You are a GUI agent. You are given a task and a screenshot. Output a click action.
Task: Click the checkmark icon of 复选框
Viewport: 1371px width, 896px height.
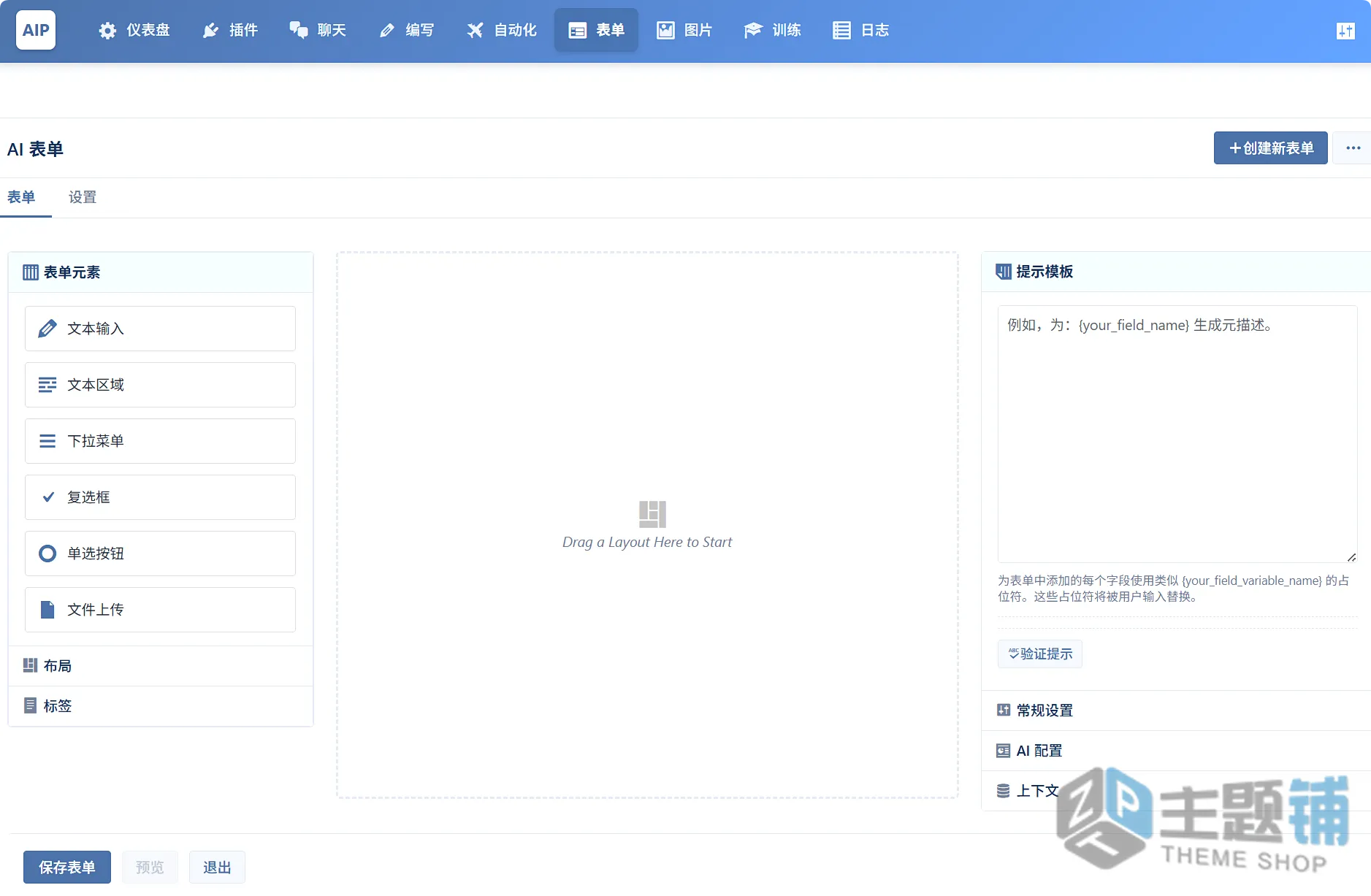tap(48, 497)
